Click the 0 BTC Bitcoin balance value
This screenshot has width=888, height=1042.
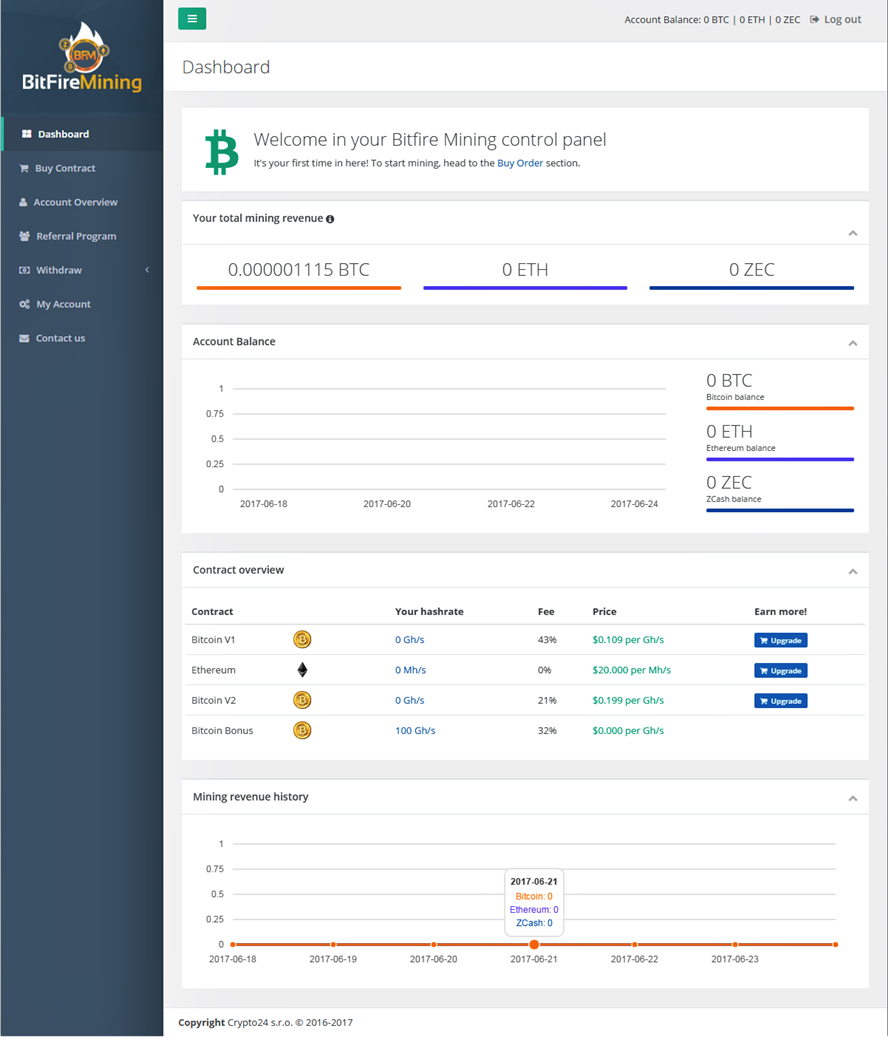pyautogui.click(x=729, y=381)
